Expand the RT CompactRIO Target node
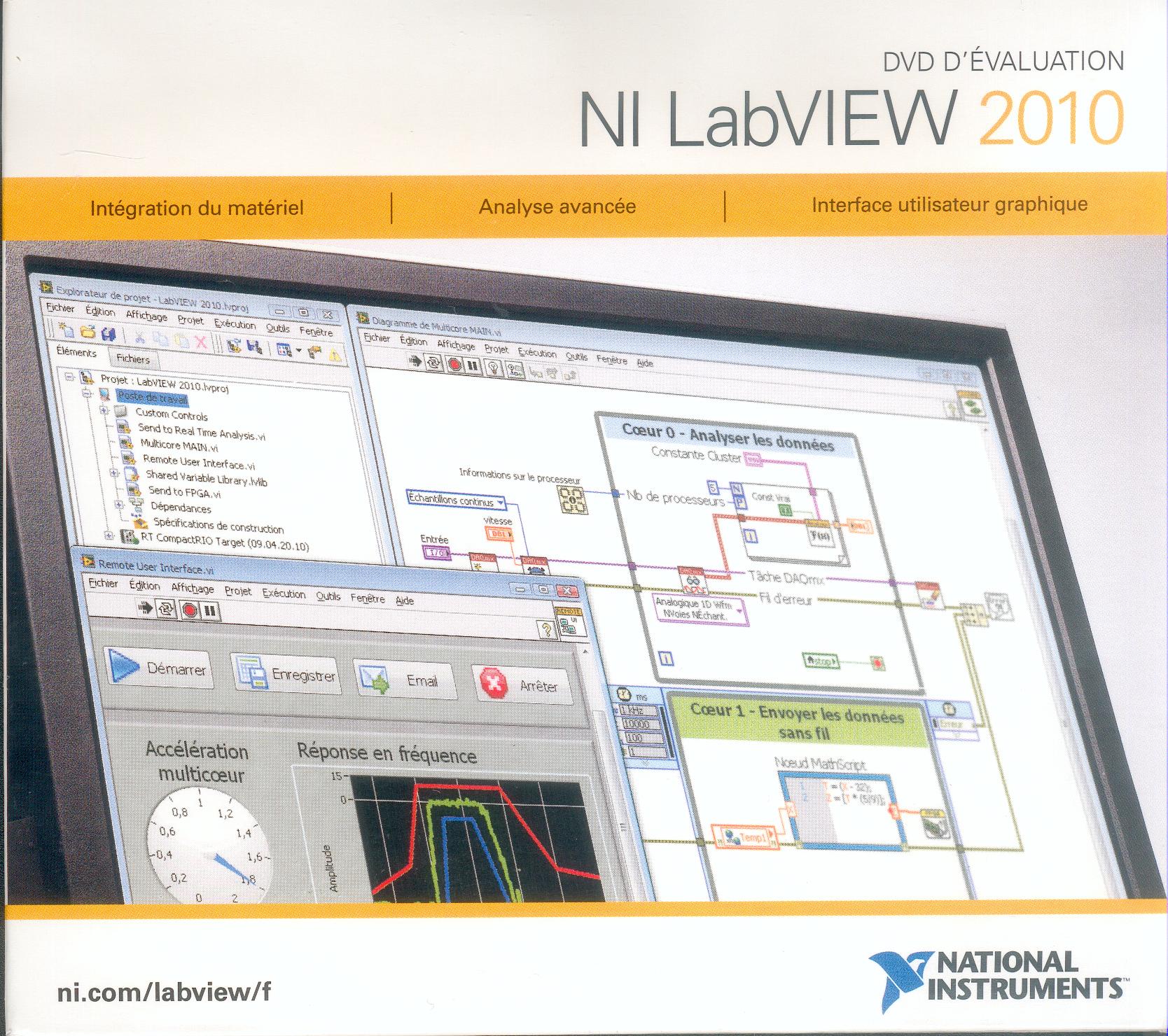 [109, 535]
